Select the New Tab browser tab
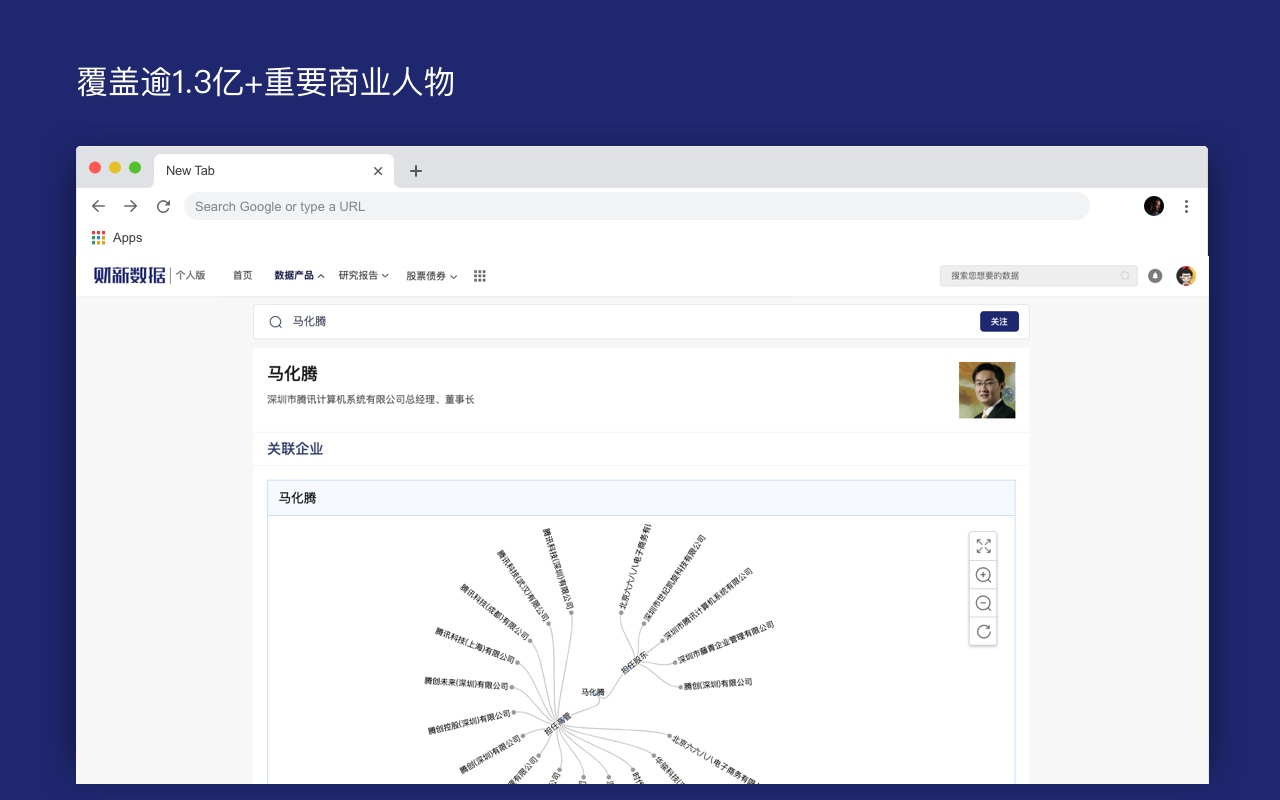The width and height of the screenshot is (1280, 800). [x=273, y=171]
